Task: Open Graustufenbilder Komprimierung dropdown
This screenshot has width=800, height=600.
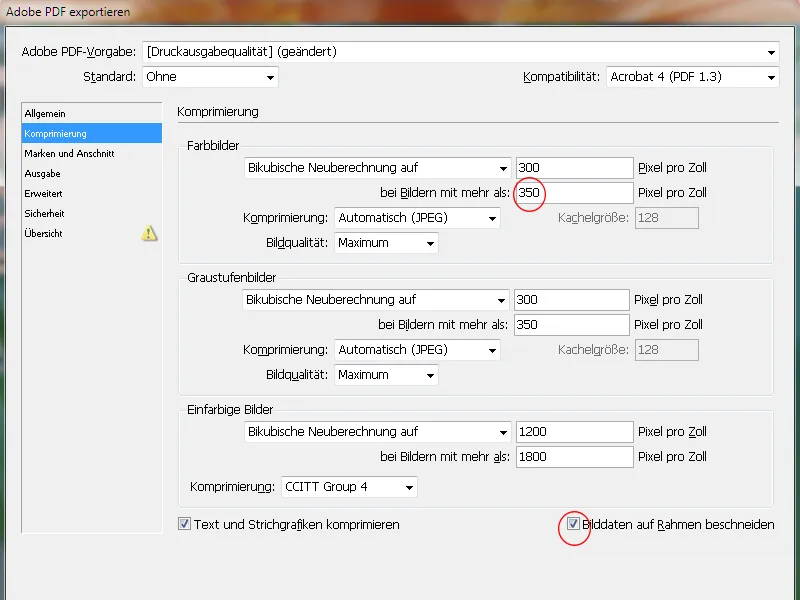Action: [x=417, y=350]
